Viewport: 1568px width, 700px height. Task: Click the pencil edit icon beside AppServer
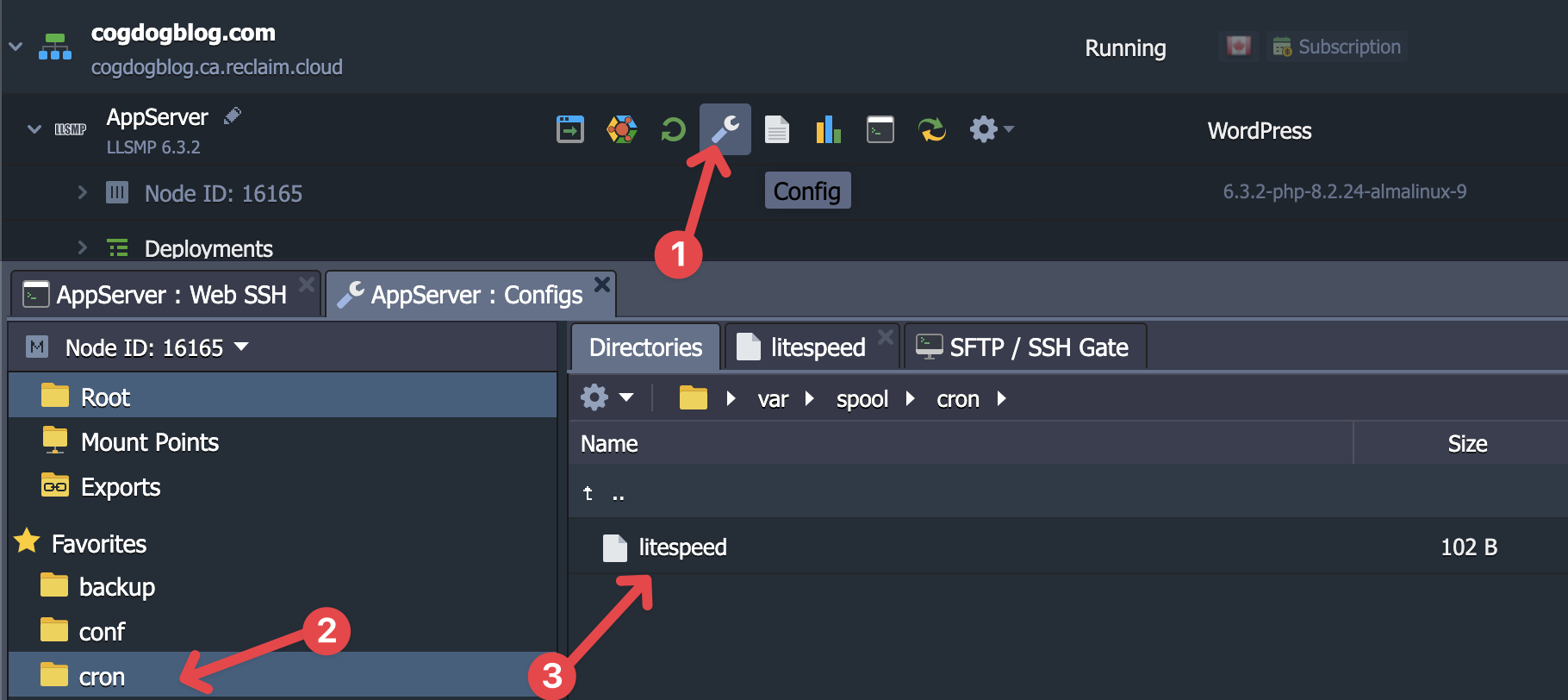tap(232, 116)
